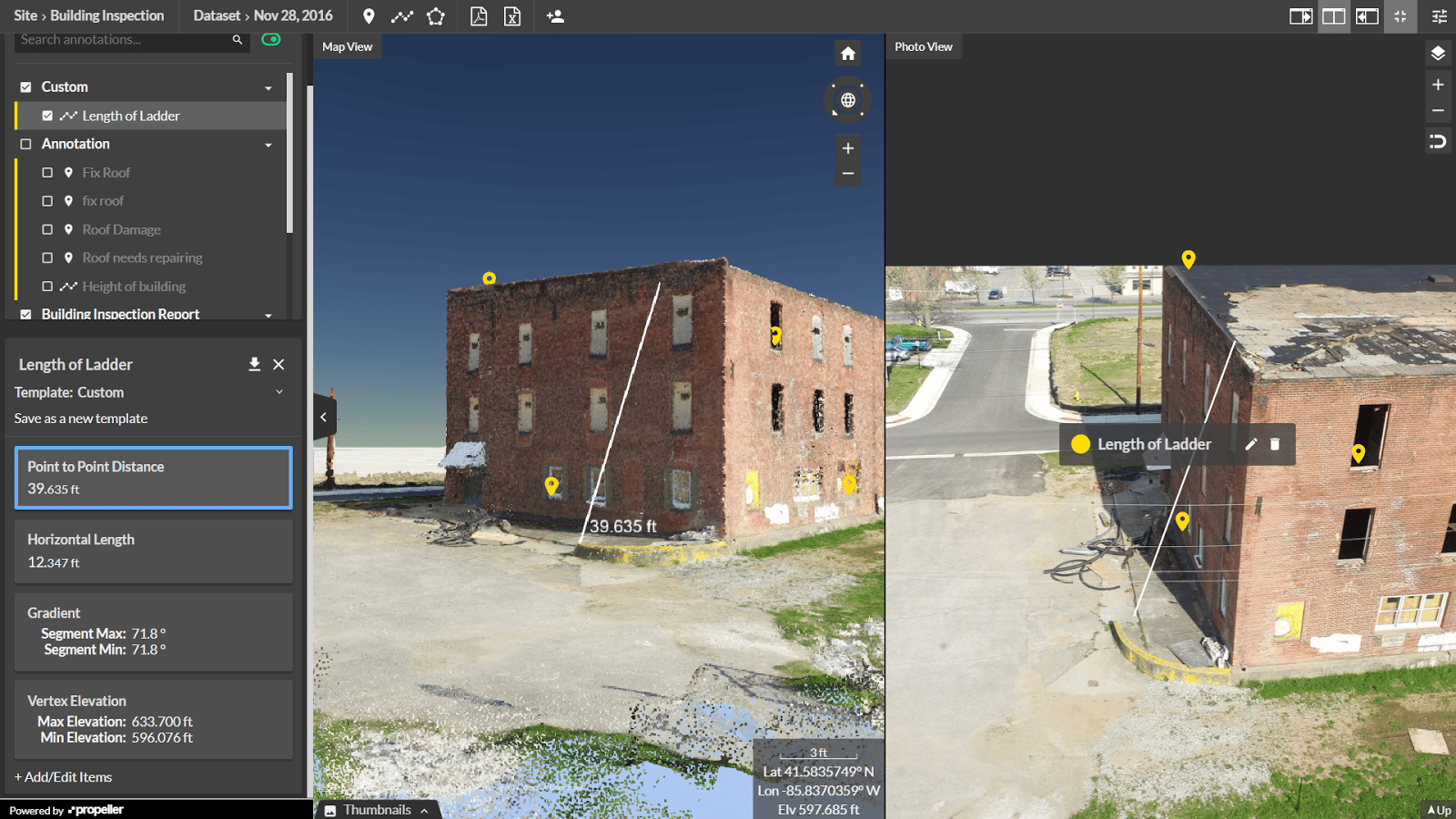This screenshot has height=819, width=1456.
Task: Select the polyline measurement tool
Action: pos(402,16)
